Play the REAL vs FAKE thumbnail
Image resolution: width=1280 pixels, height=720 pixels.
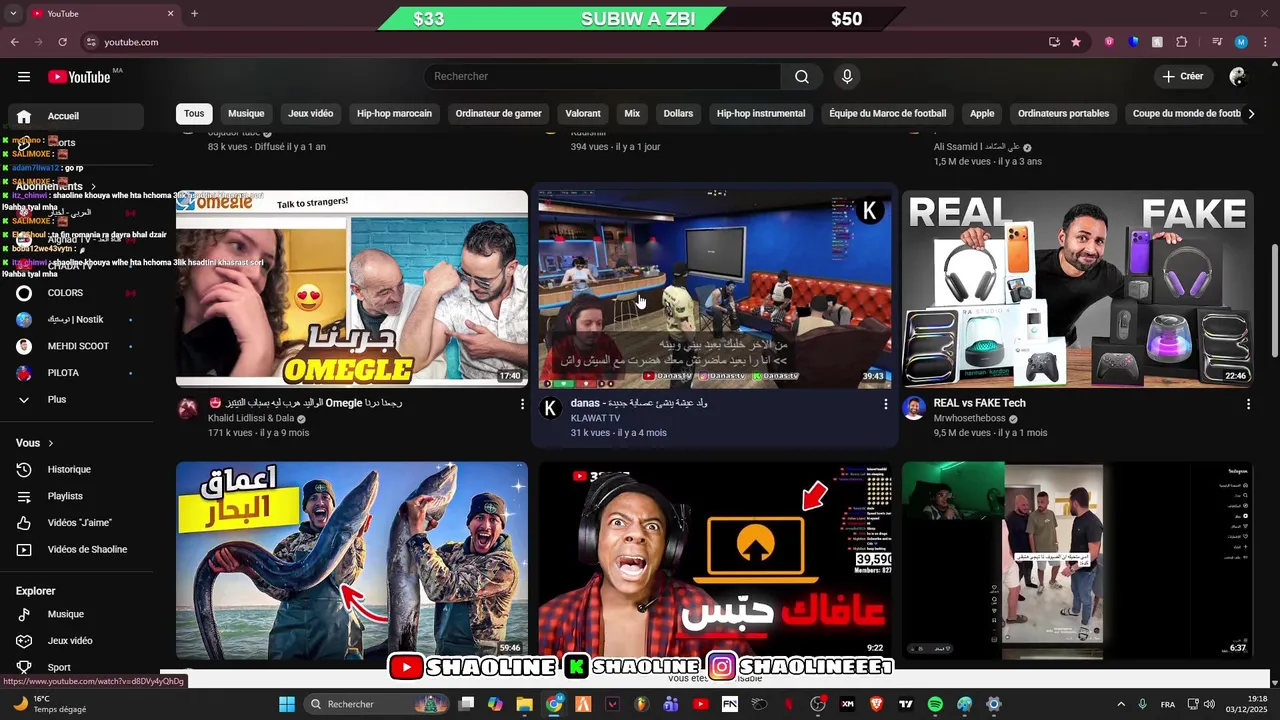(1078, 288)
